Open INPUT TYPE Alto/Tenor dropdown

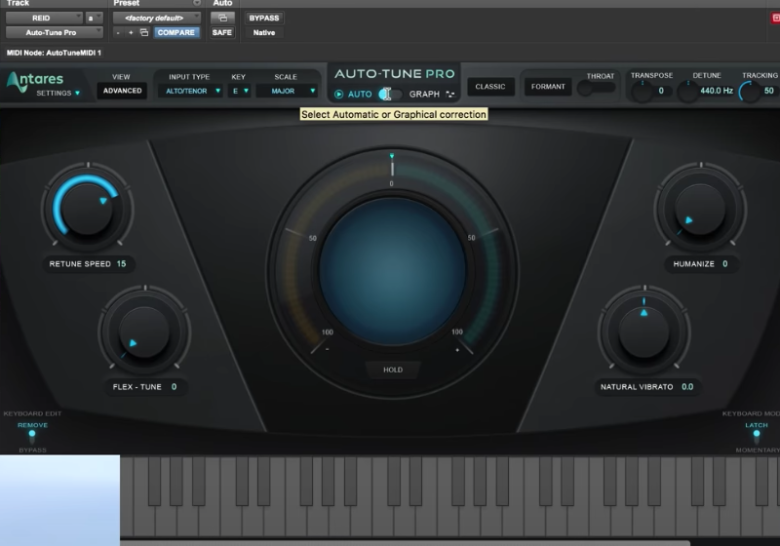tap(191, 91)
